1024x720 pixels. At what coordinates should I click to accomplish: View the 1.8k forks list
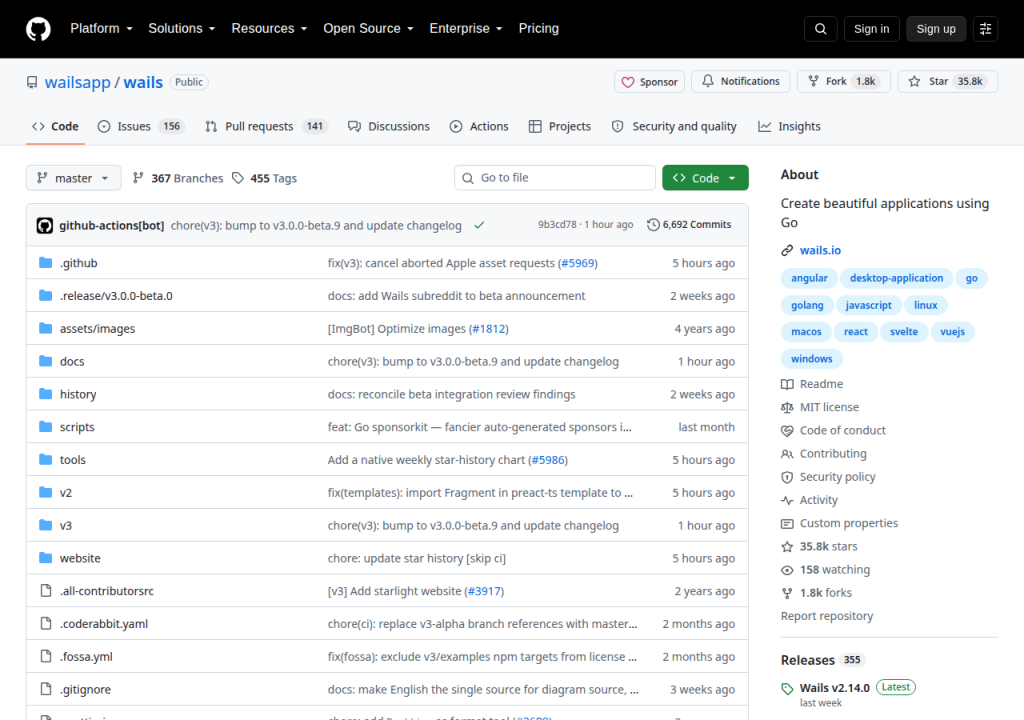coord(816,593)
